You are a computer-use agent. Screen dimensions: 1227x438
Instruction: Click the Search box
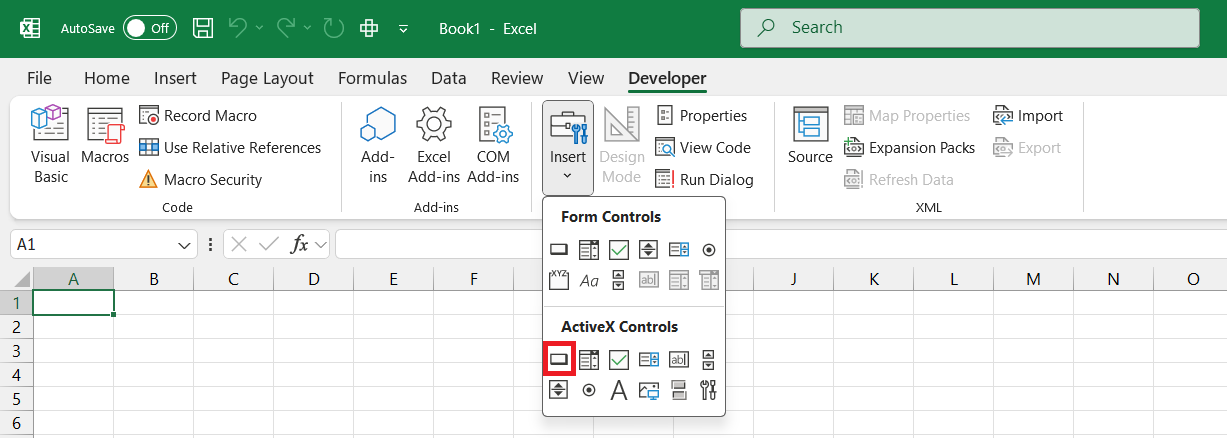[970, 28]
